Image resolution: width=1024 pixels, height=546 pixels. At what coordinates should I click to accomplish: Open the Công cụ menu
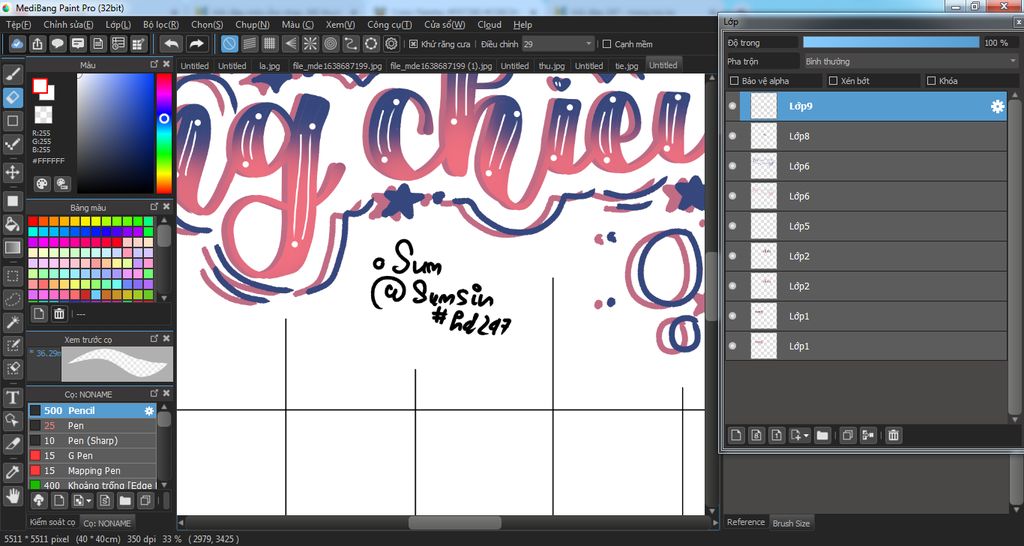coord(389,25)
